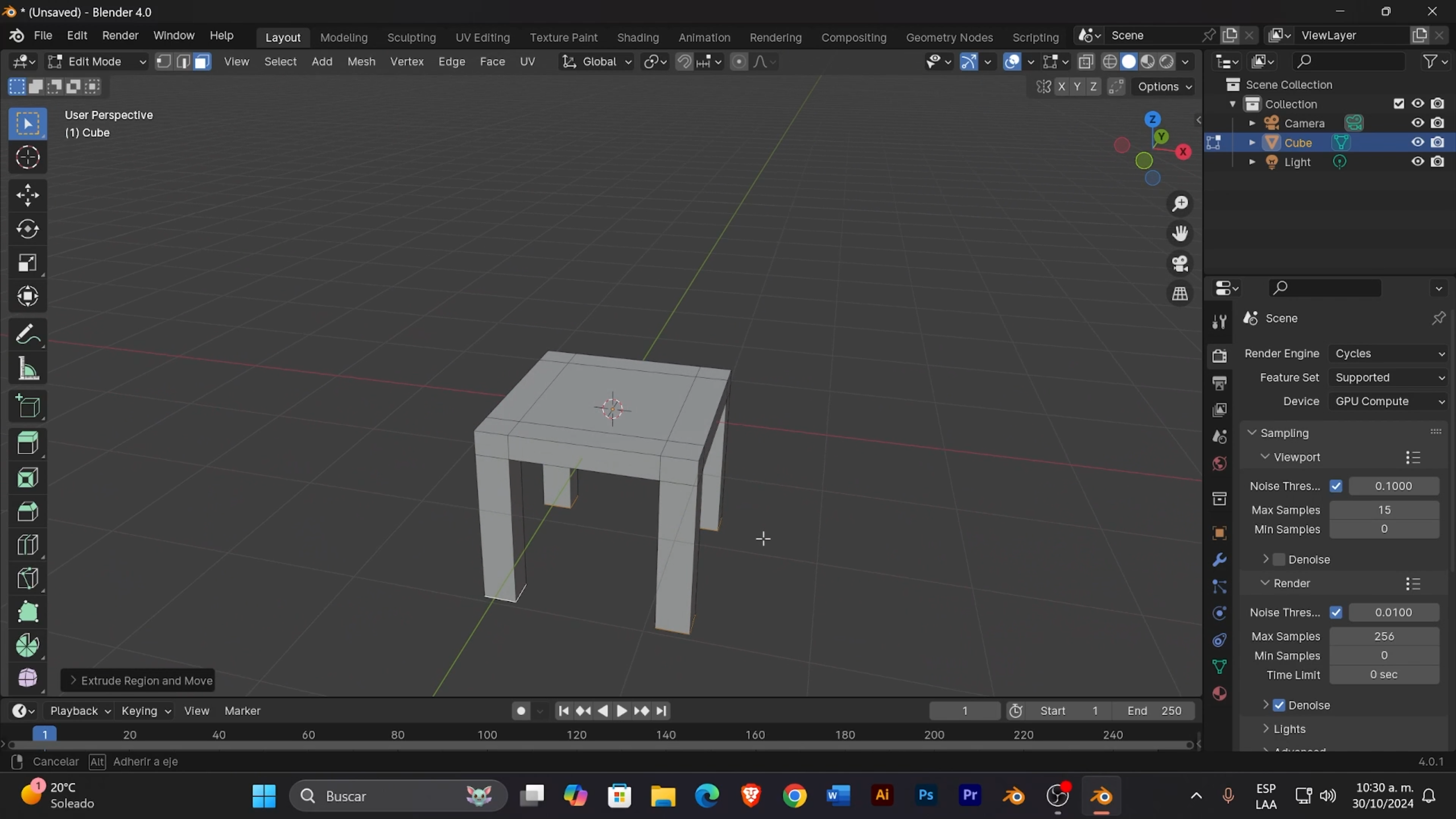
Task: Jump to the last frame
Action: 661,711
